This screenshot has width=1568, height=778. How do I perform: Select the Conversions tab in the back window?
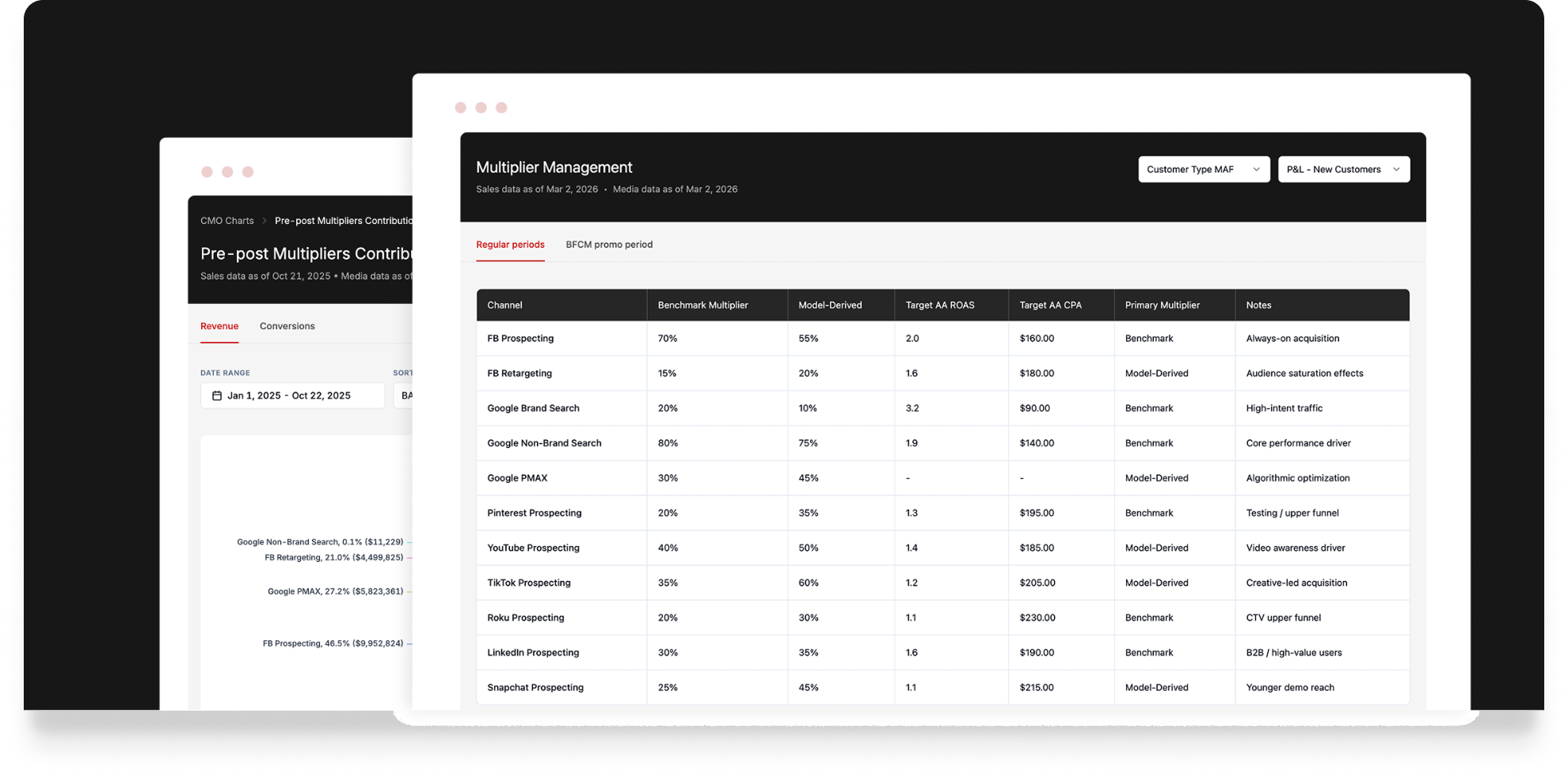pyautogui.click(x=287, y=326)
